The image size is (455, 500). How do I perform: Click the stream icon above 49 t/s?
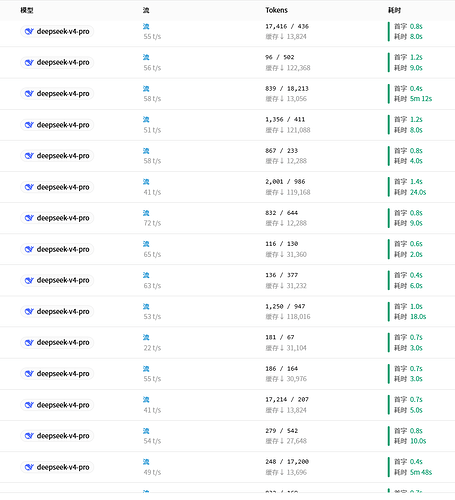click(146, 462)
